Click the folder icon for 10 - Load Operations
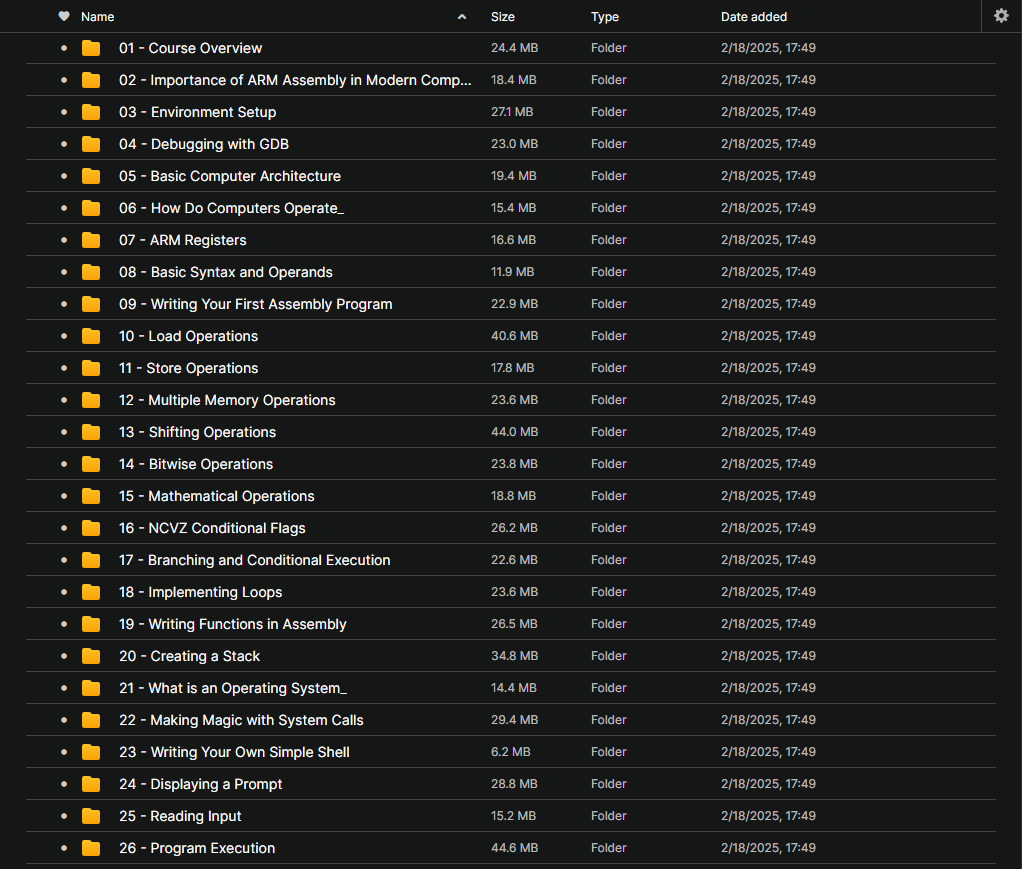1022x869 pixels. pos(91,336)
